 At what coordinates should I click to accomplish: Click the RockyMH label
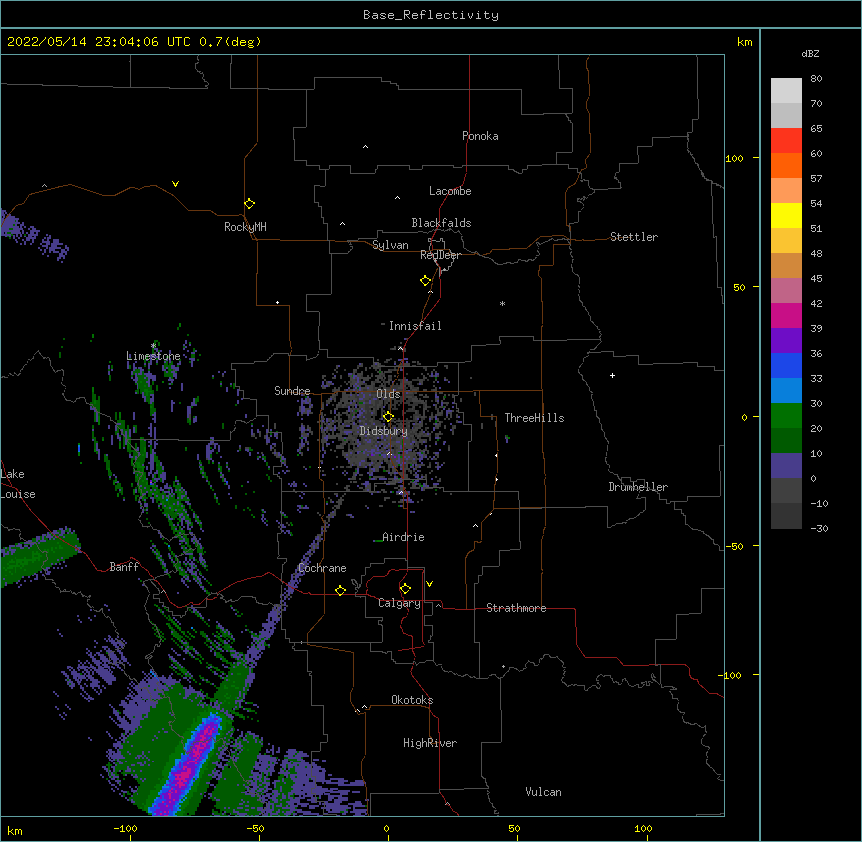(x=245, y=227)
